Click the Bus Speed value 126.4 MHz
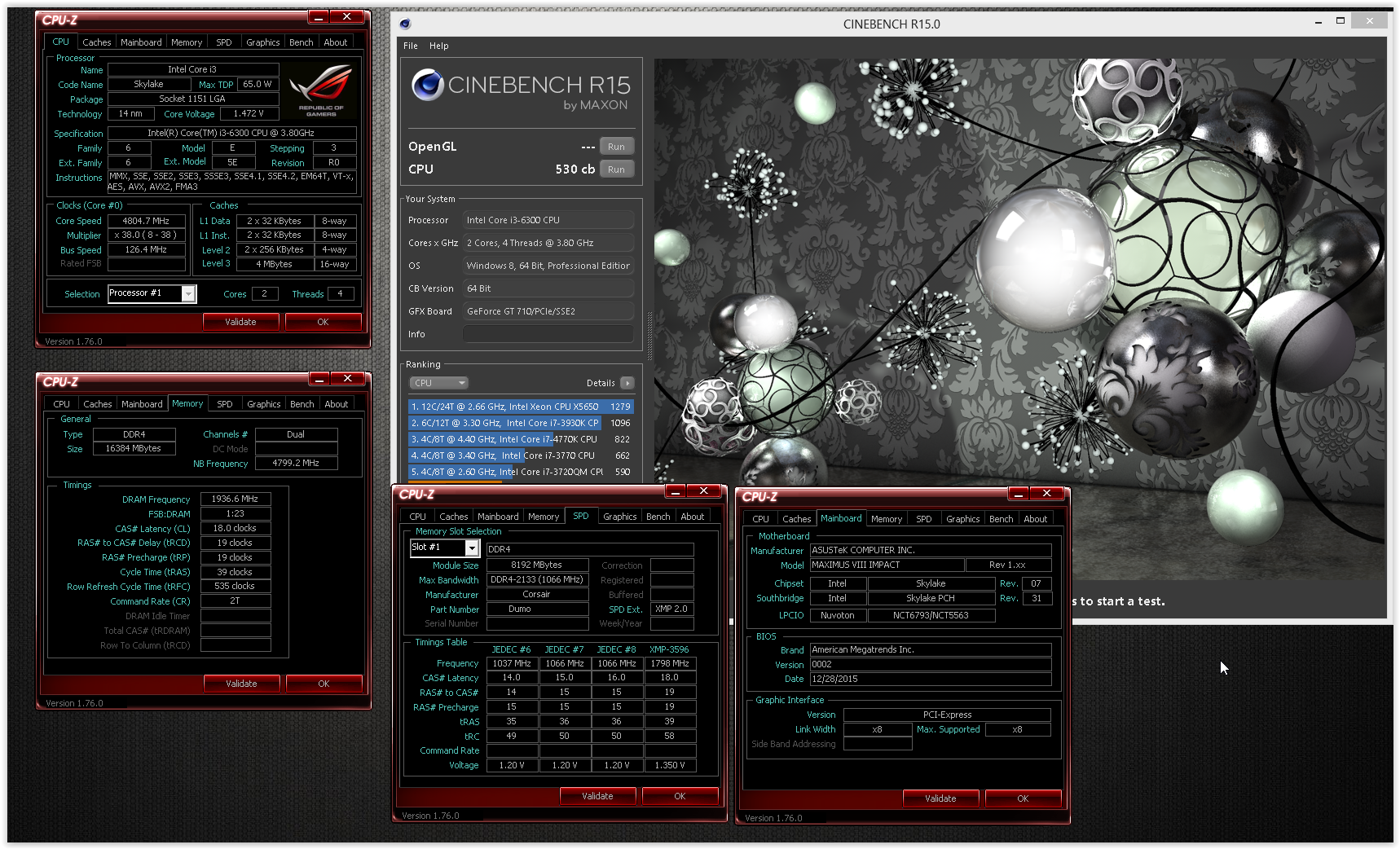This screenshot has width=1400, height=849. click(x=146, y=249)
